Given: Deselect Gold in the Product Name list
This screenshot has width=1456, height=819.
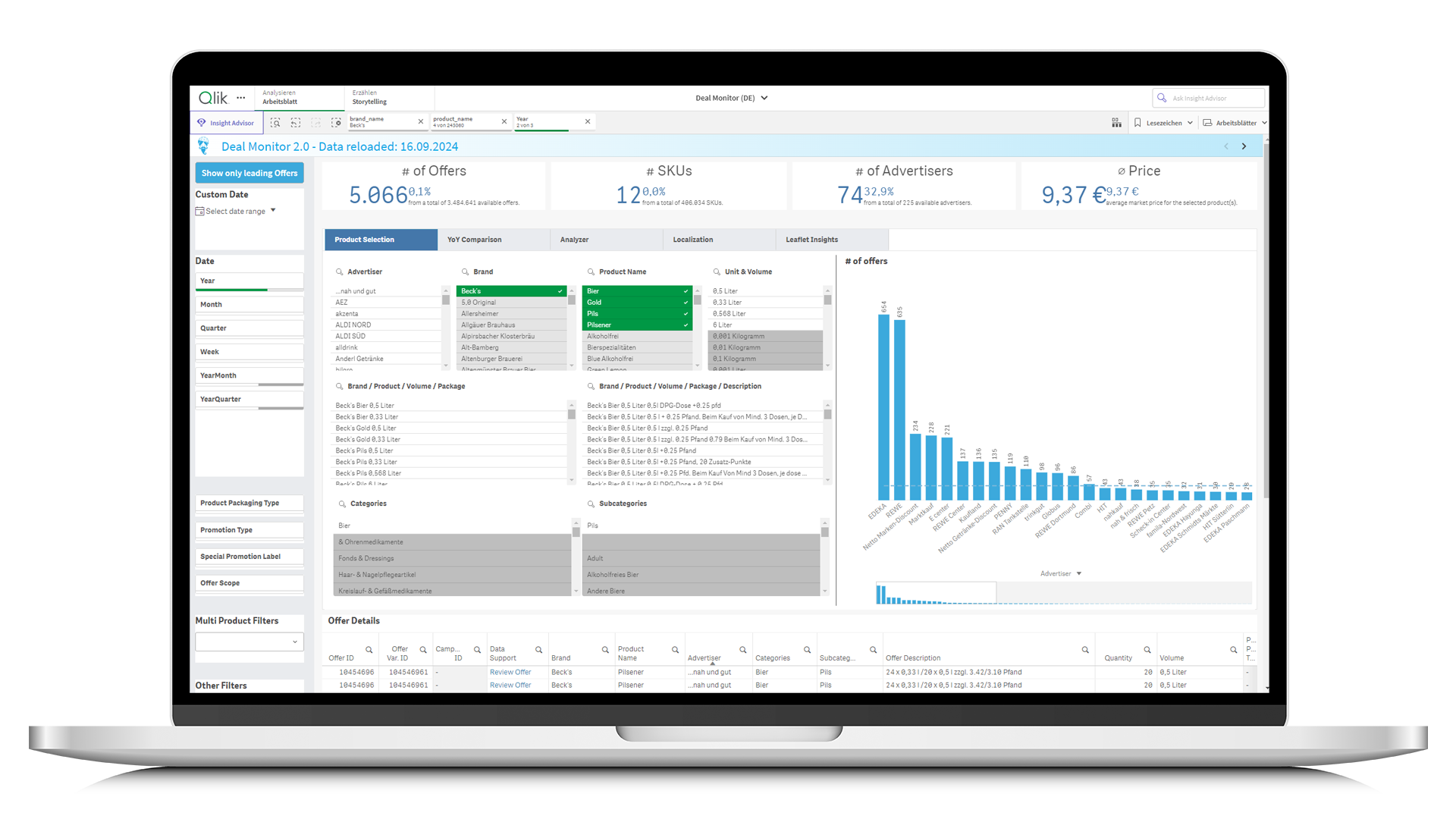Looking at the screenshot, I should click(x=637, y=303).
